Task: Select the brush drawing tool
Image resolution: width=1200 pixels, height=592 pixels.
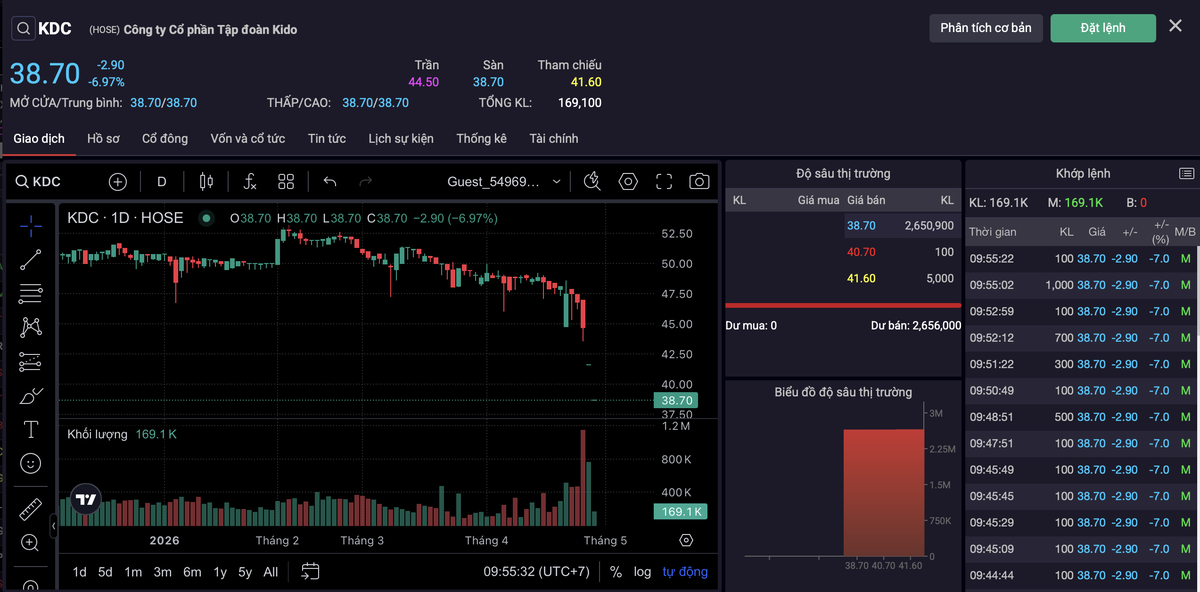Action: (31, 396)
